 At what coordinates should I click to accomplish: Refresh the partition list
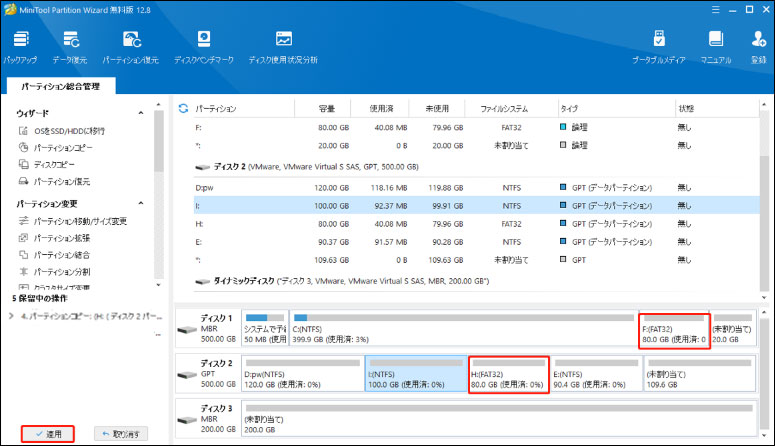[183, 108]
